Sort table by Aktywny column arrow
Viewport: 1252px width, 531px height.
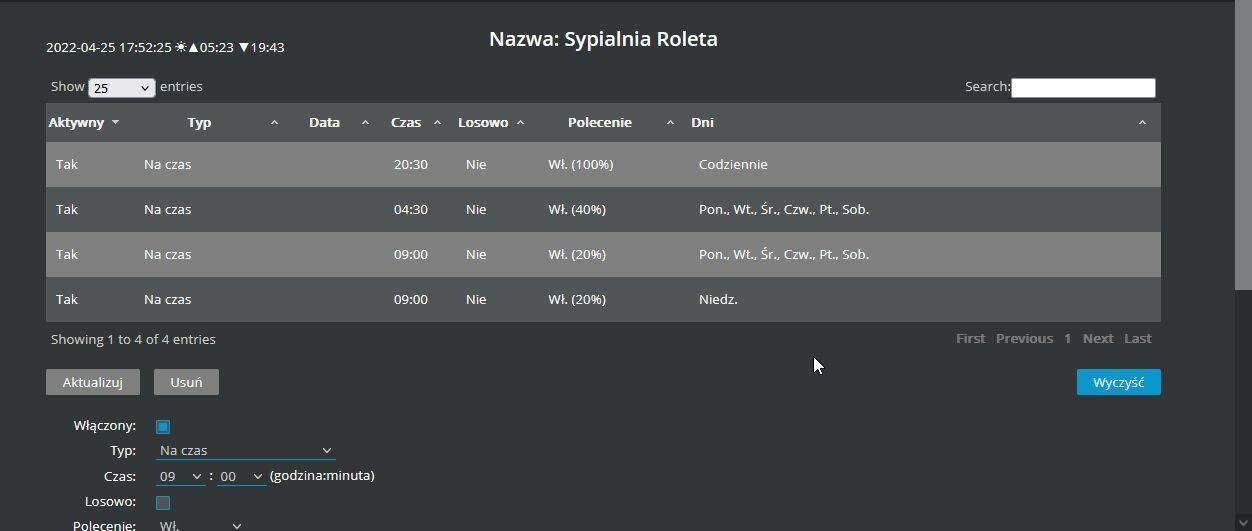coord(115,123)
